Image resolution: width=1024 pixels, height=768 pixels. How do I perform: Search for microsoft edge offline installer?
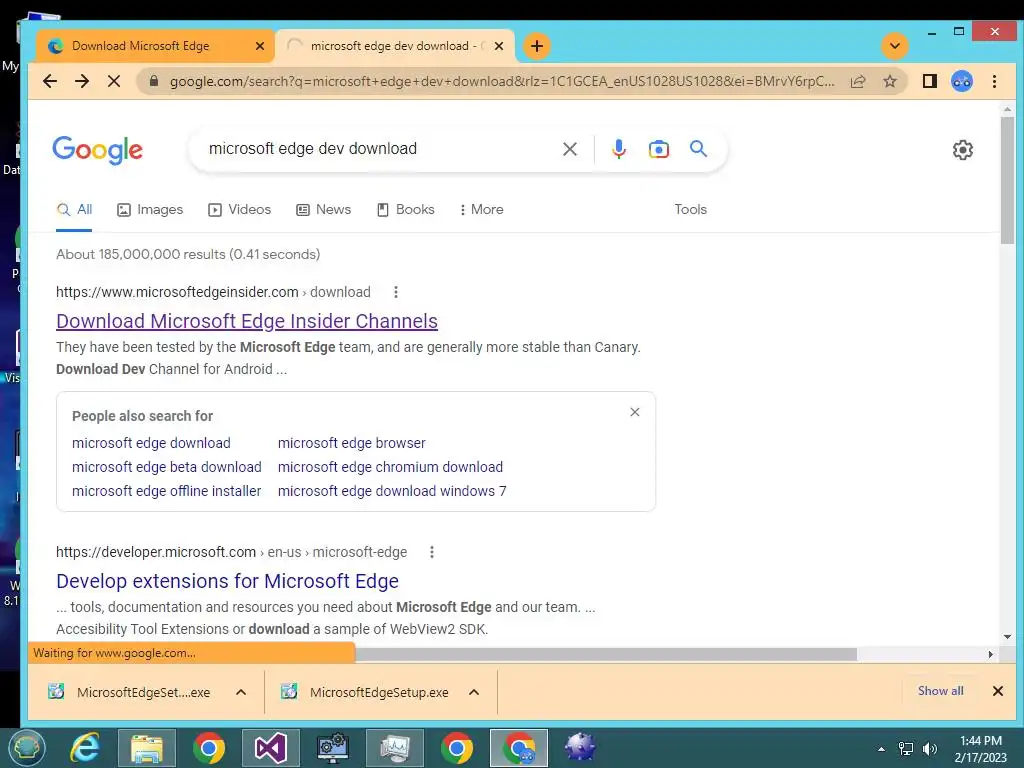point(167,491)
